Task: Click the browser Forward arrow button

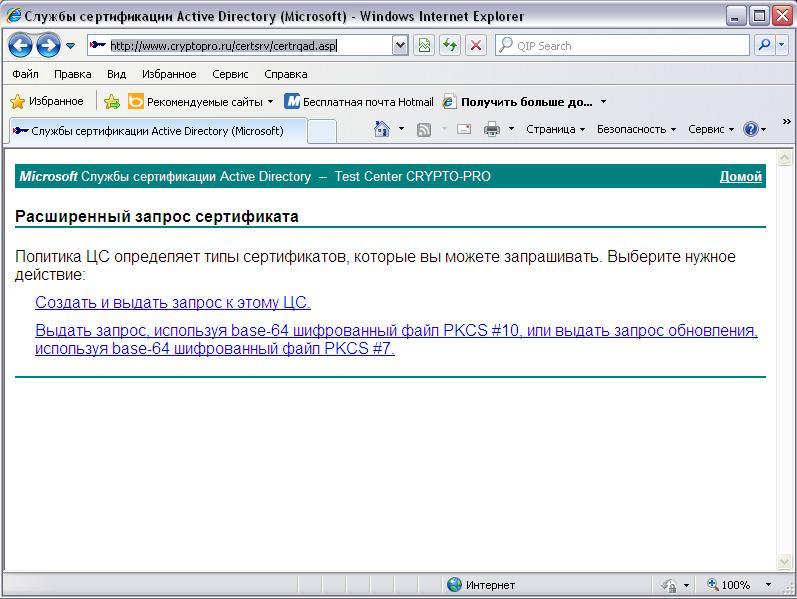Action: (47, 45)
